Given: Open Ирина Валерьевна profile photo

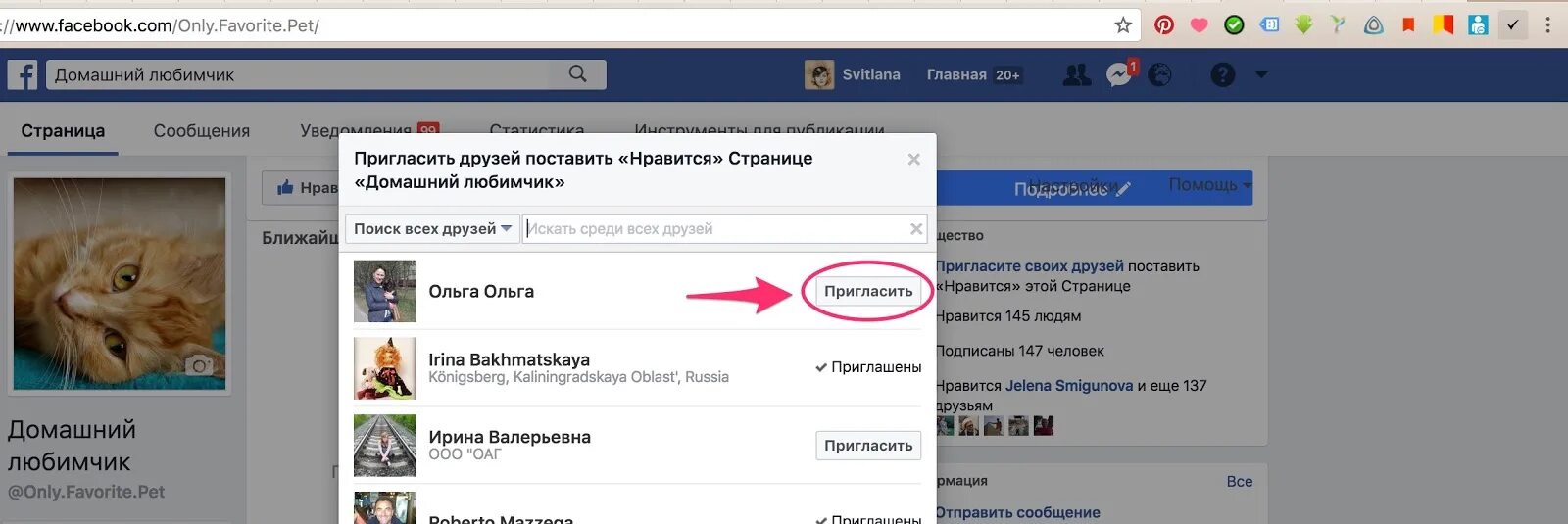Looking at the screenshot, I should (384, 446).
